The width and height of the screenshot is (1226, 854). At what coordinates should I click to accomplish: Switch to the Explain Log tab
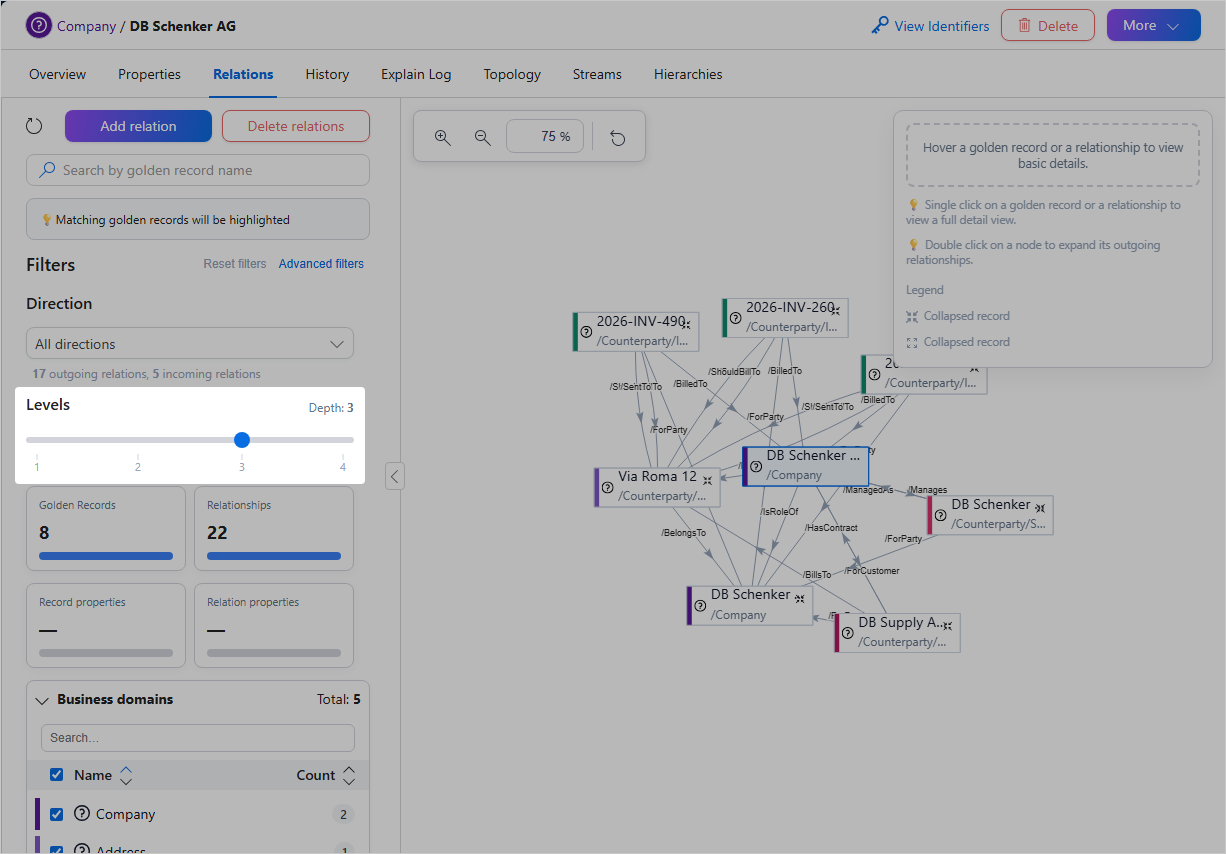416,74
